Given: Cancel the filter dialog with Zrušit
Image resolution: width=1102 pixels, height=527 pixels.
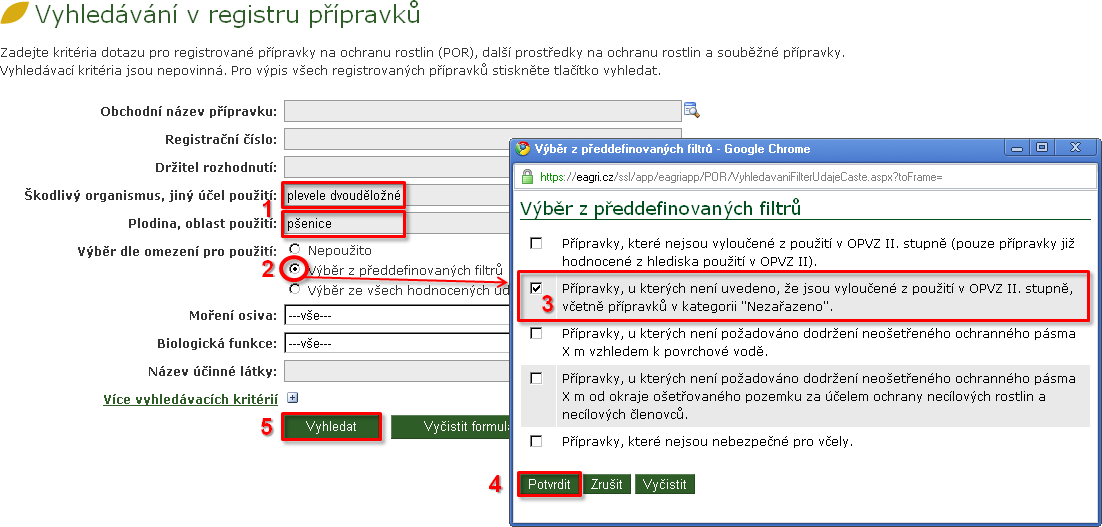Looking at the screenshot, I should pyautogui.click(x=607, y=485).
